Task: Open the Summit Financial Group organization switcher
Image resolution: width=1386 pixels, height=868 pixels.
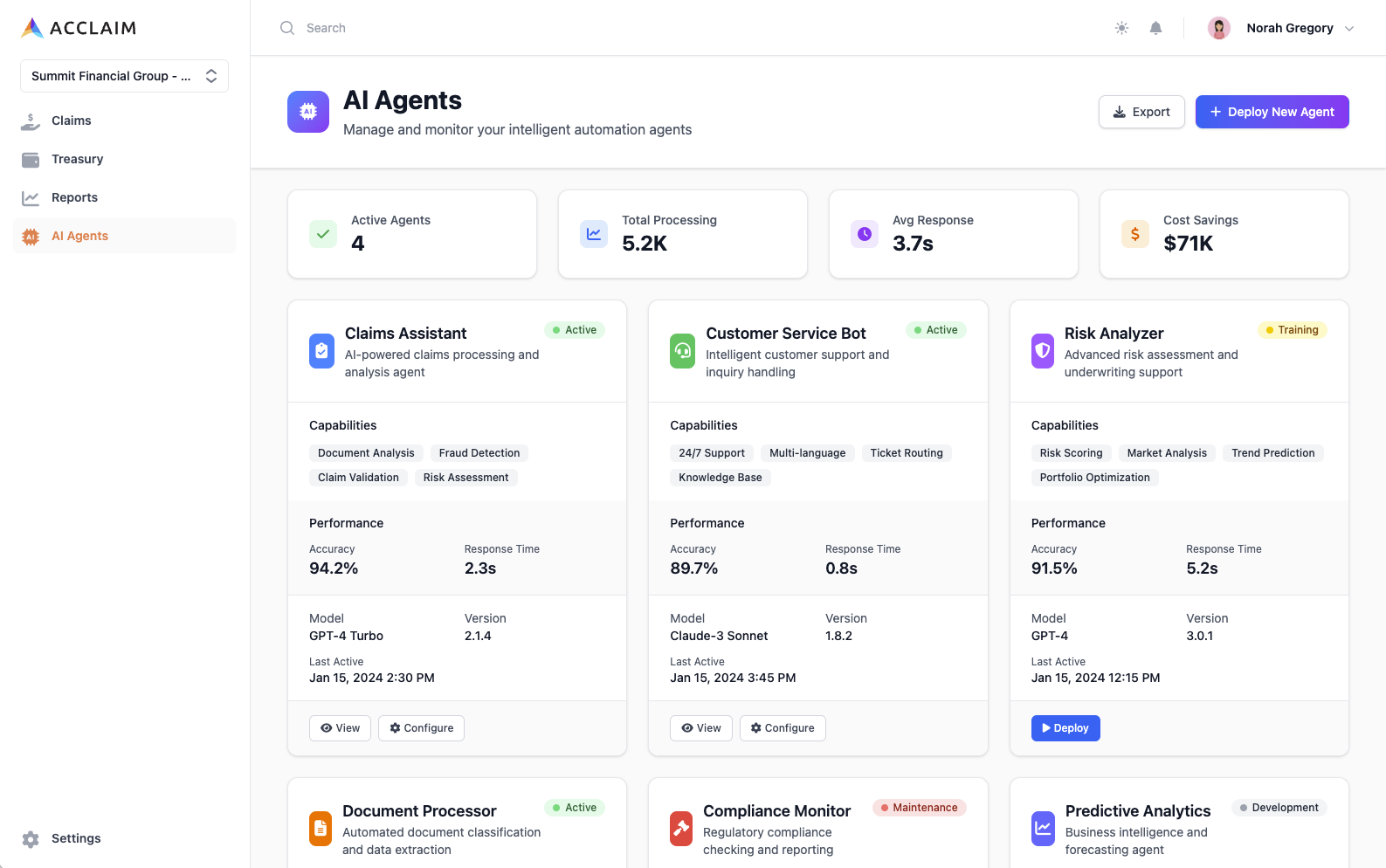Action: 124,76
